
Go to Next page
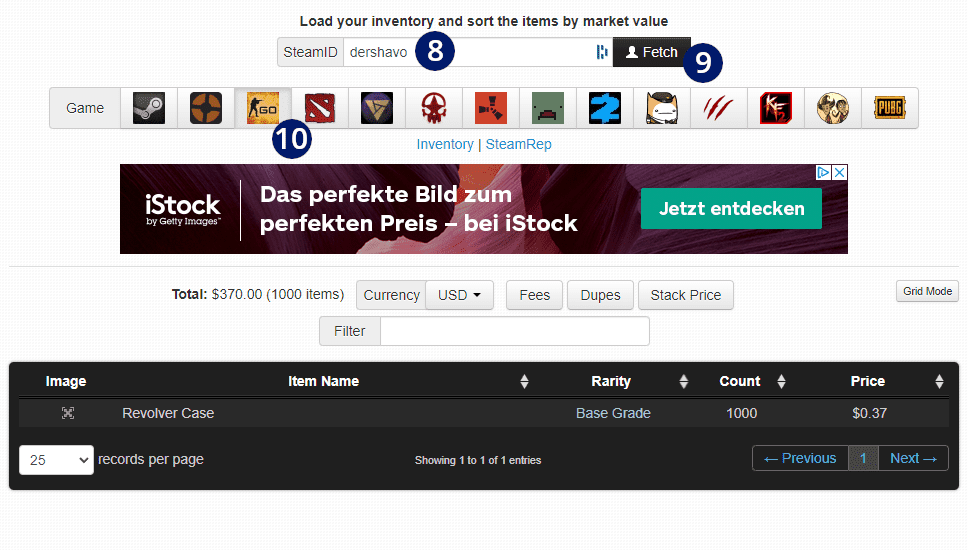(913, 458)
